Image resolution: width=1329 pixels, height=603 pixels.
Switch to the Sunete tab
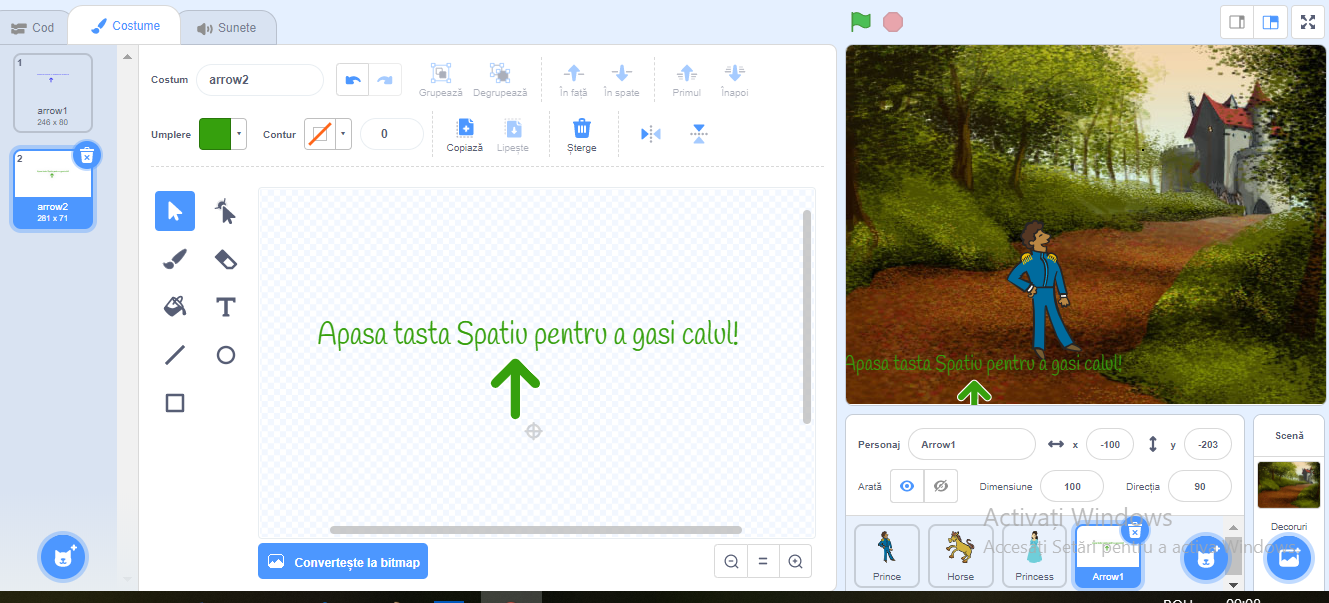pos(228,27)
